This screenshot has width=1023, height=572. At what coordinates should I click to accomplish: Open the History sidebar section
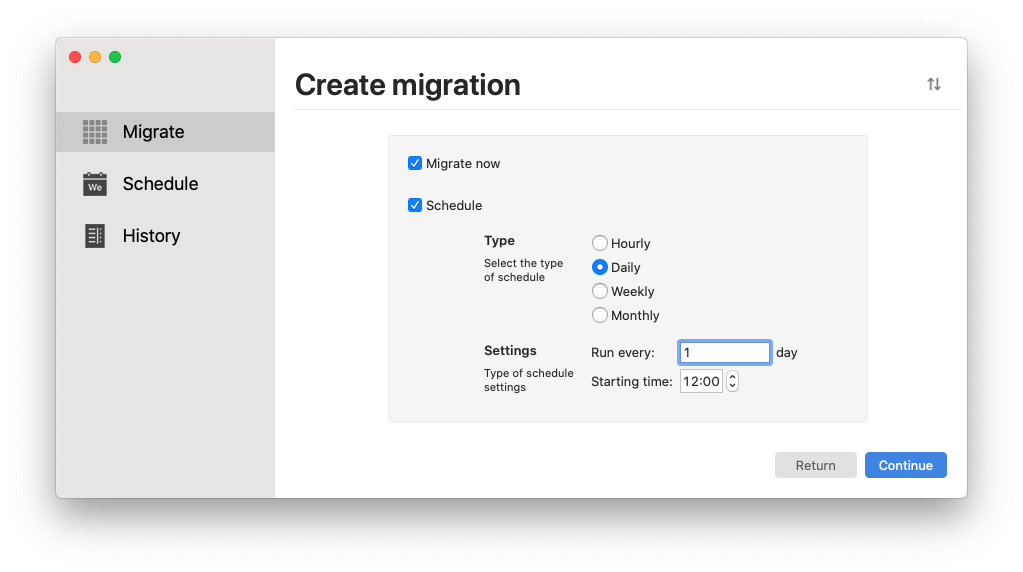click(165, 236)
